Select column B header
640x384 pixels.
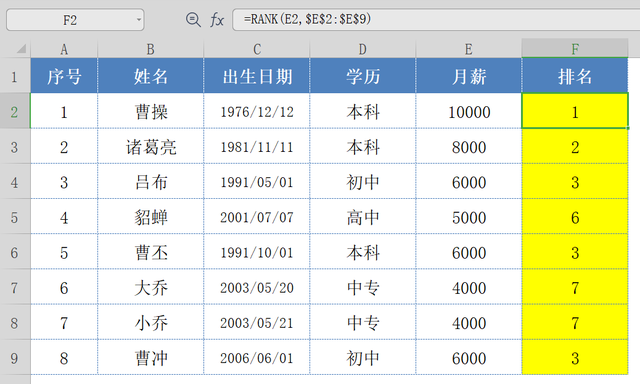[x=151, y=49]
